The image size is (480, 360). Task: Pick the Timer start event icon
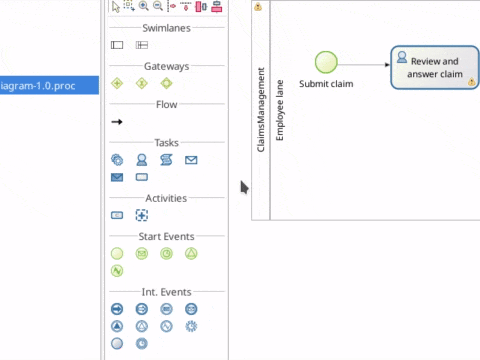coord(166,254)
